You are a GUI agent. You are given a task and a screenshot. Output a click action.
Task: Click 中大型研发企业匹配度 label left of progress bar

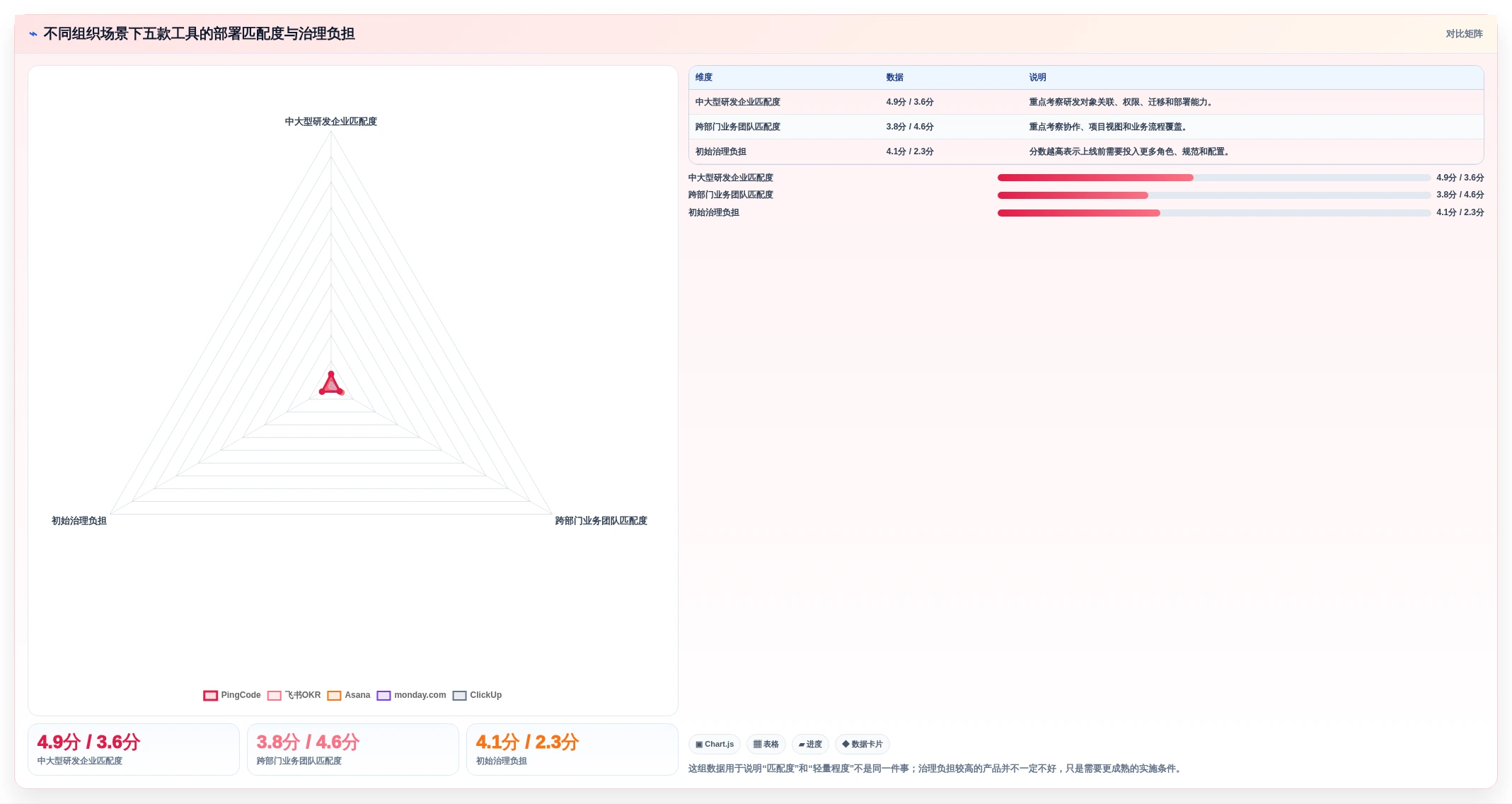[x=731, y=178]
